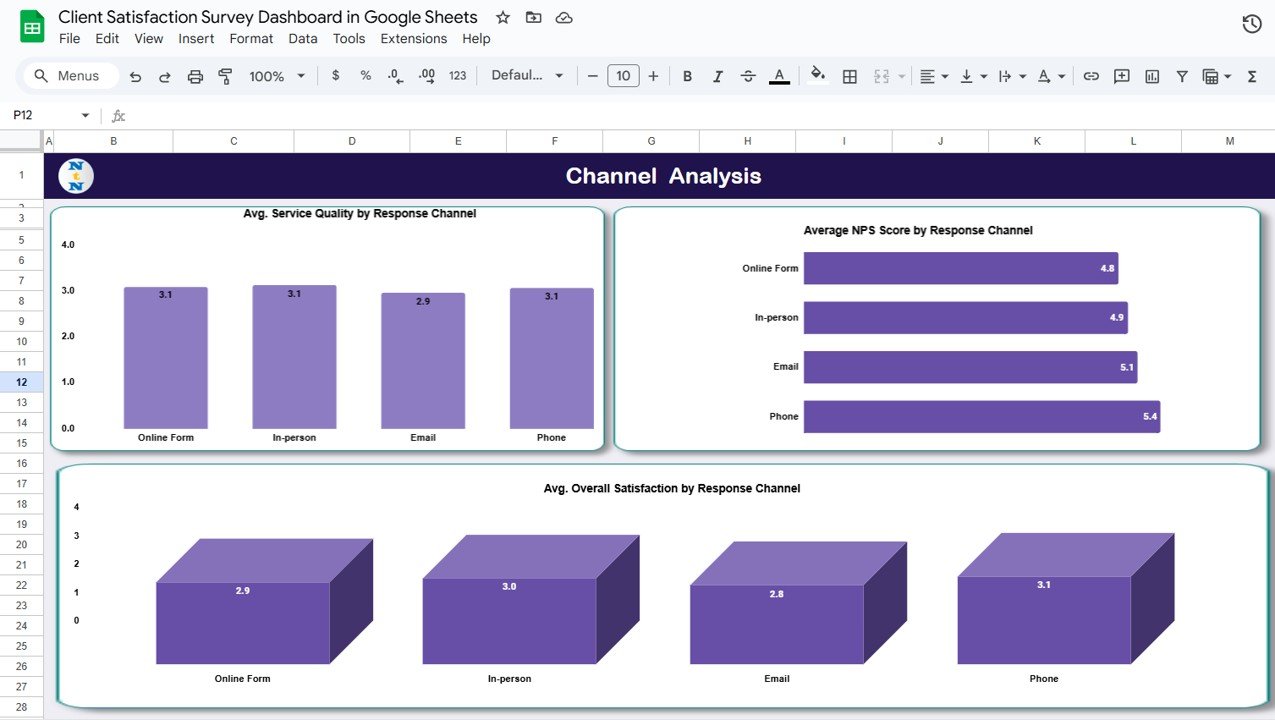Click the print icon
Screen dimensions: 1275x720
tap(196, 76)
